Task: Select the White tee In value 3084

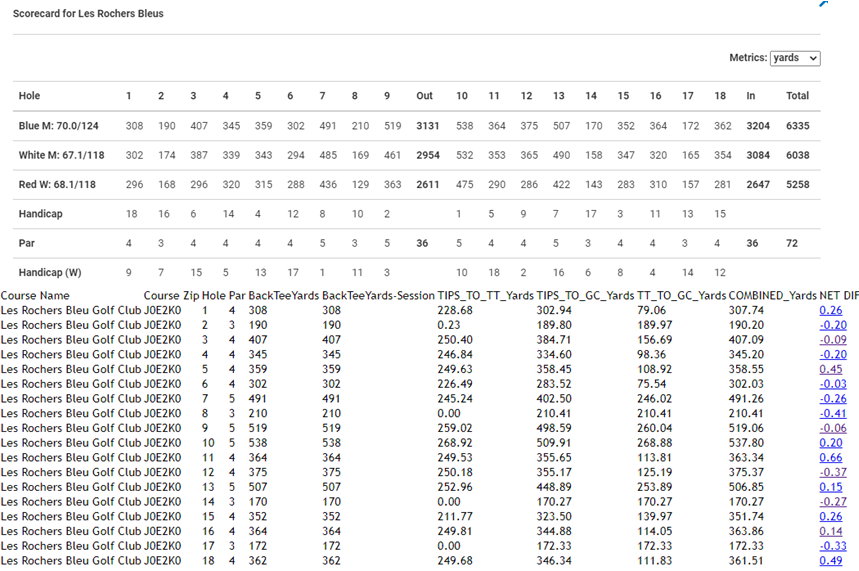Action: [758, 156]
